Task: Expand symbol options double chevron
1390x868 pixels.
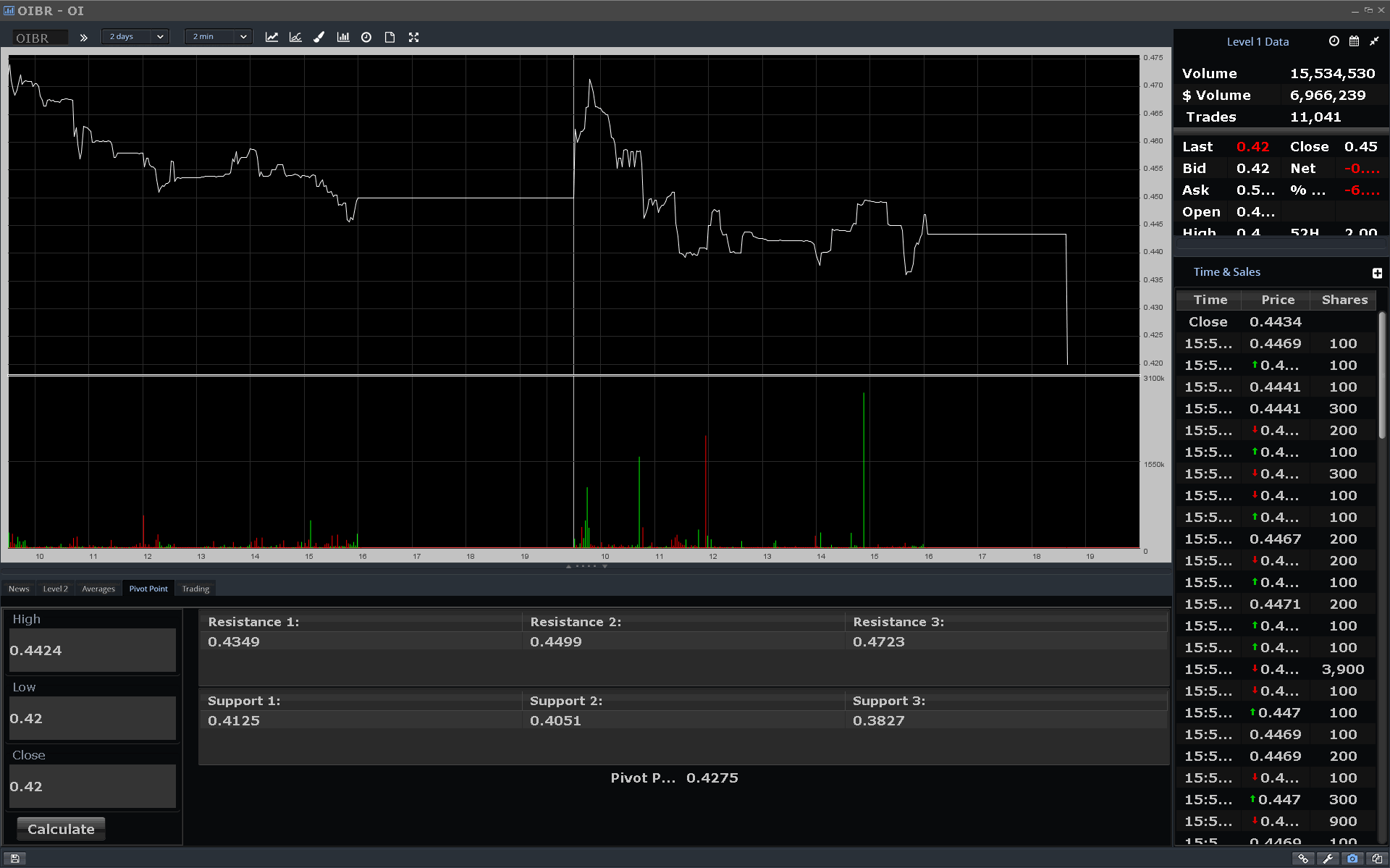Action: [x=84, y=38]
